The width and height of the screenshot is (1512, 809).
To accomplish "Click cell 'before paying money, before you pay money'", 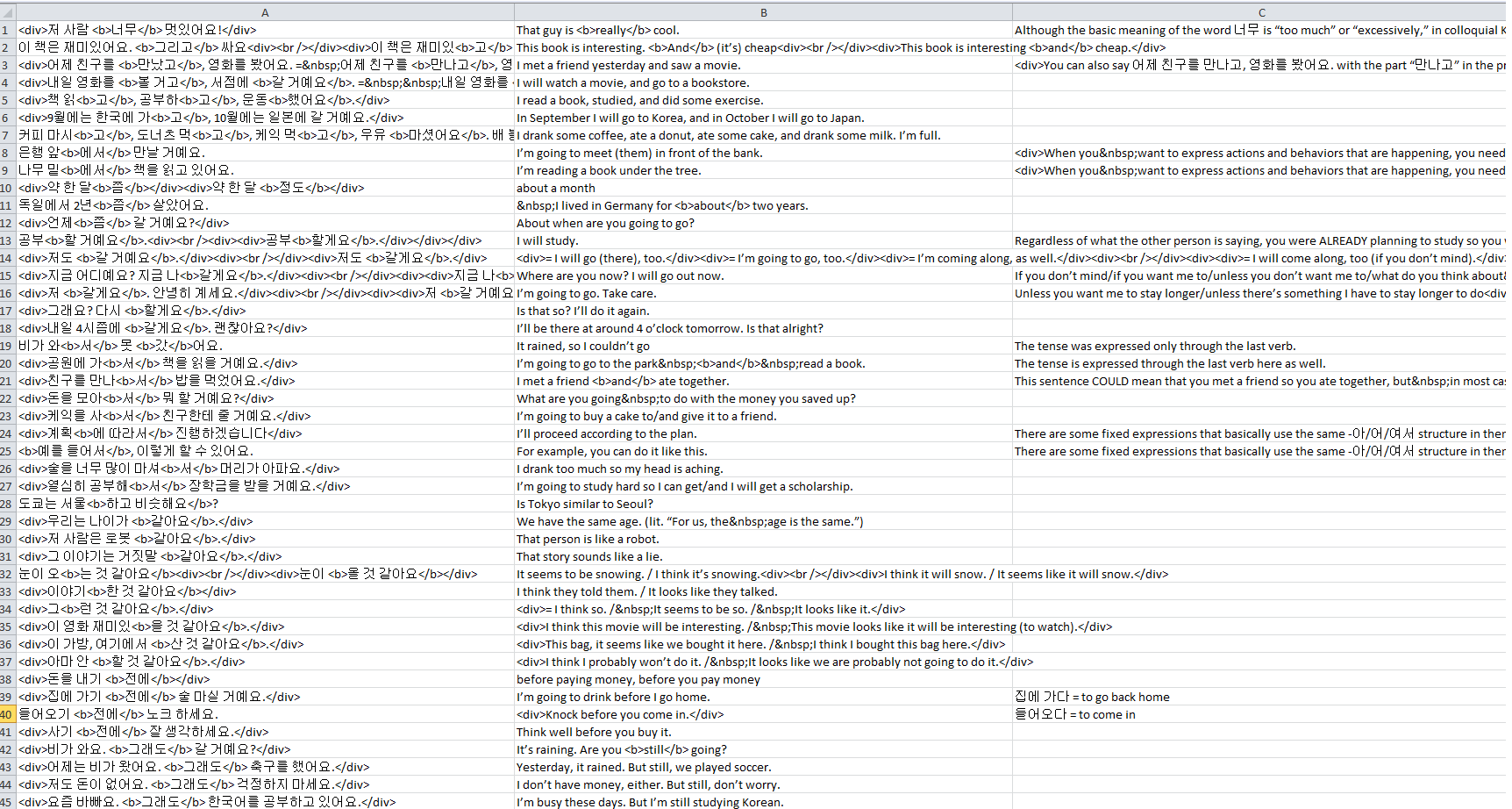I will point(763,679).
